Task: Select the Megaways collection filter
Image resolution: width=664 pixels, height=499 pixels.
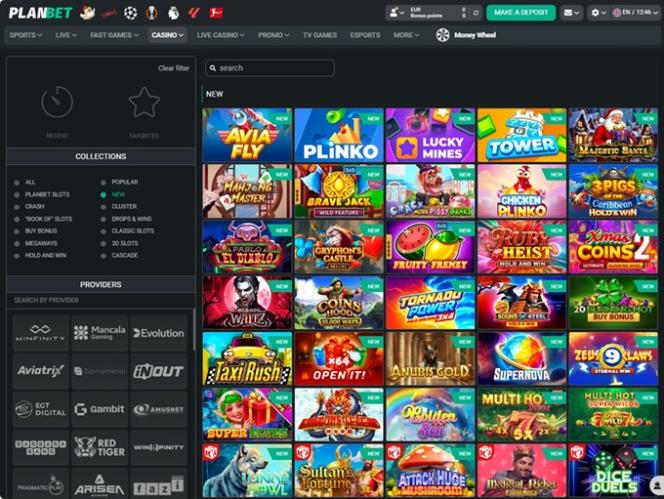Action: tap(16, 242)
